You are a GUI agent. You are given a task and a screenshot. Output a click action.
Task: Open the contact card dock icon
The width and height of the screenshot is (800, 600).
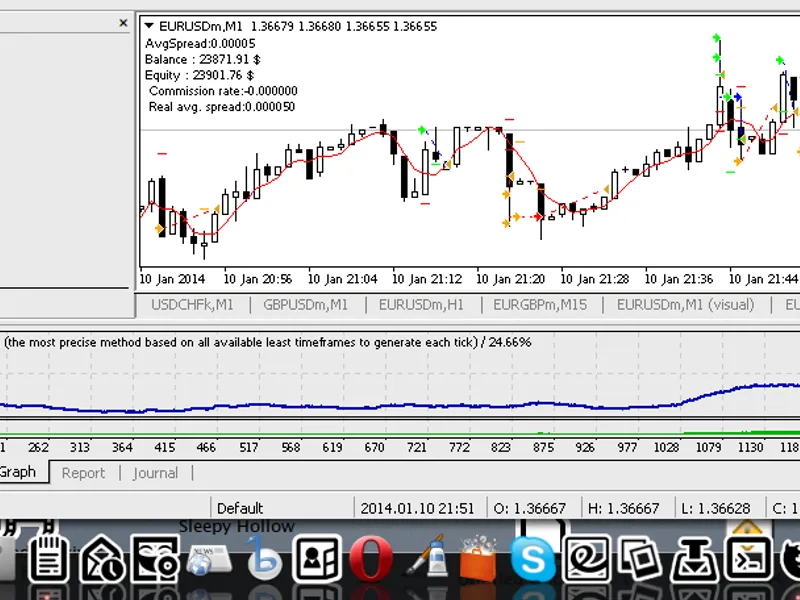pyautogui.click(x=317, y=559)
